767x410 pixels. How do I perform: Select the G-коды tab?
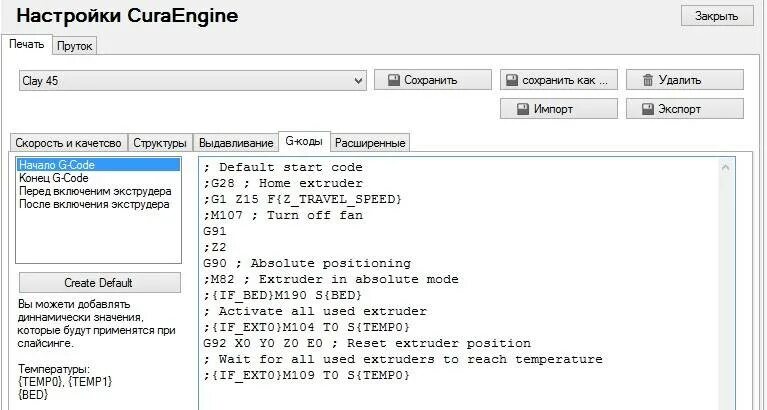coord(303,142)
